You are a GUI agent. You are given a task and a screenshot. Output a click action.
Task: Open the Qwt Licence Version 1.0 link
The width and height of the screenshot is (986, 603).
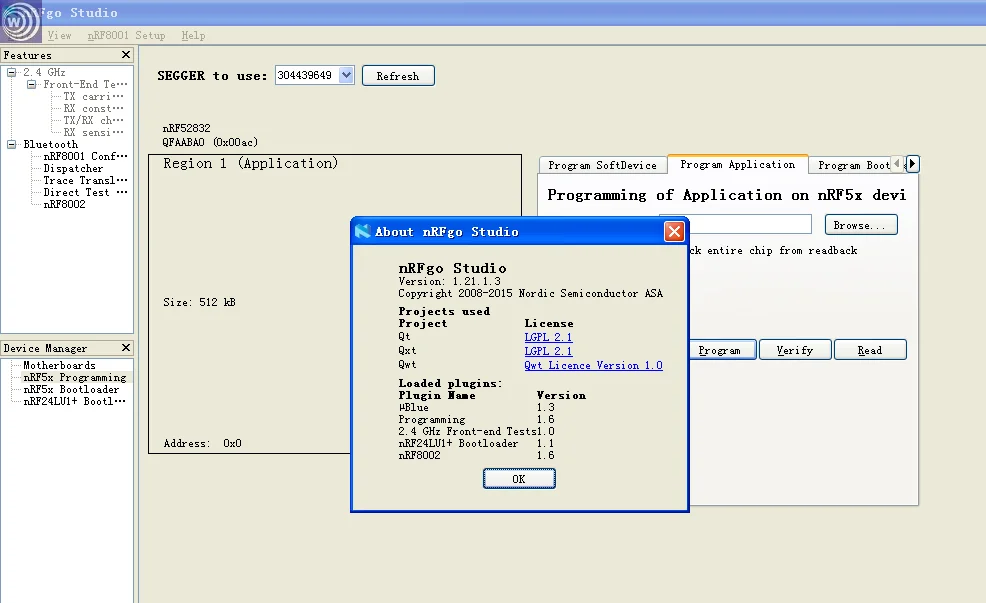click(594, 365)
